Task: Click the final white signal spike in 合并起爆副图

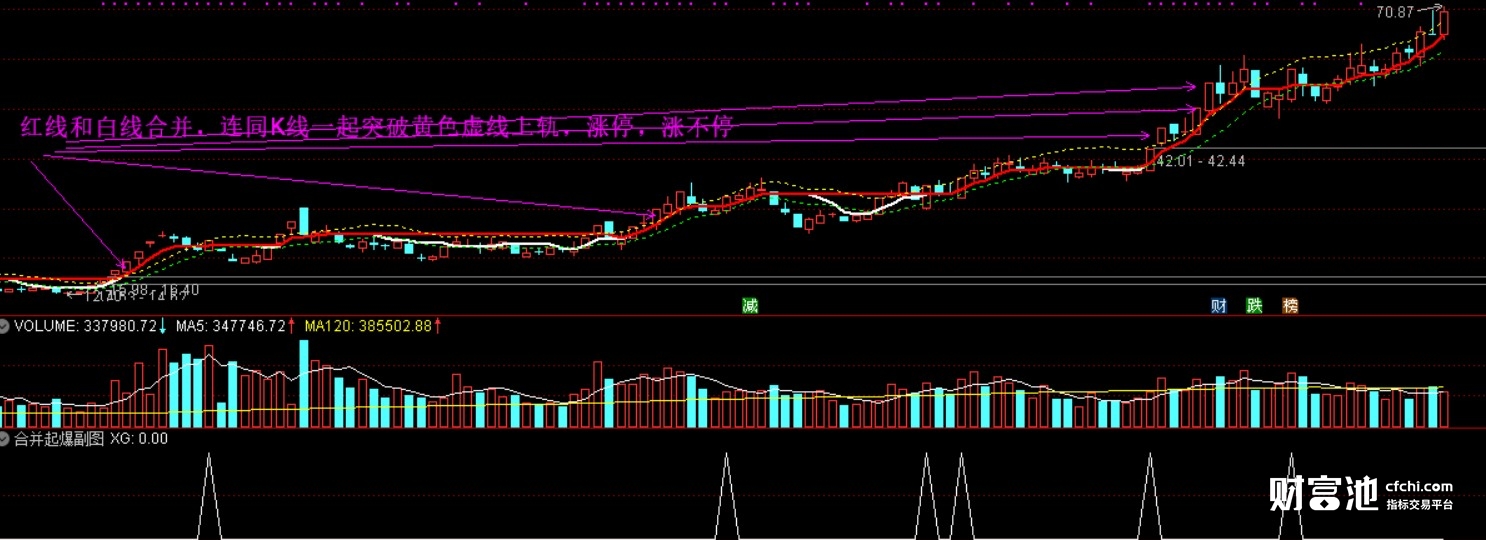Action: (1291, 496)
